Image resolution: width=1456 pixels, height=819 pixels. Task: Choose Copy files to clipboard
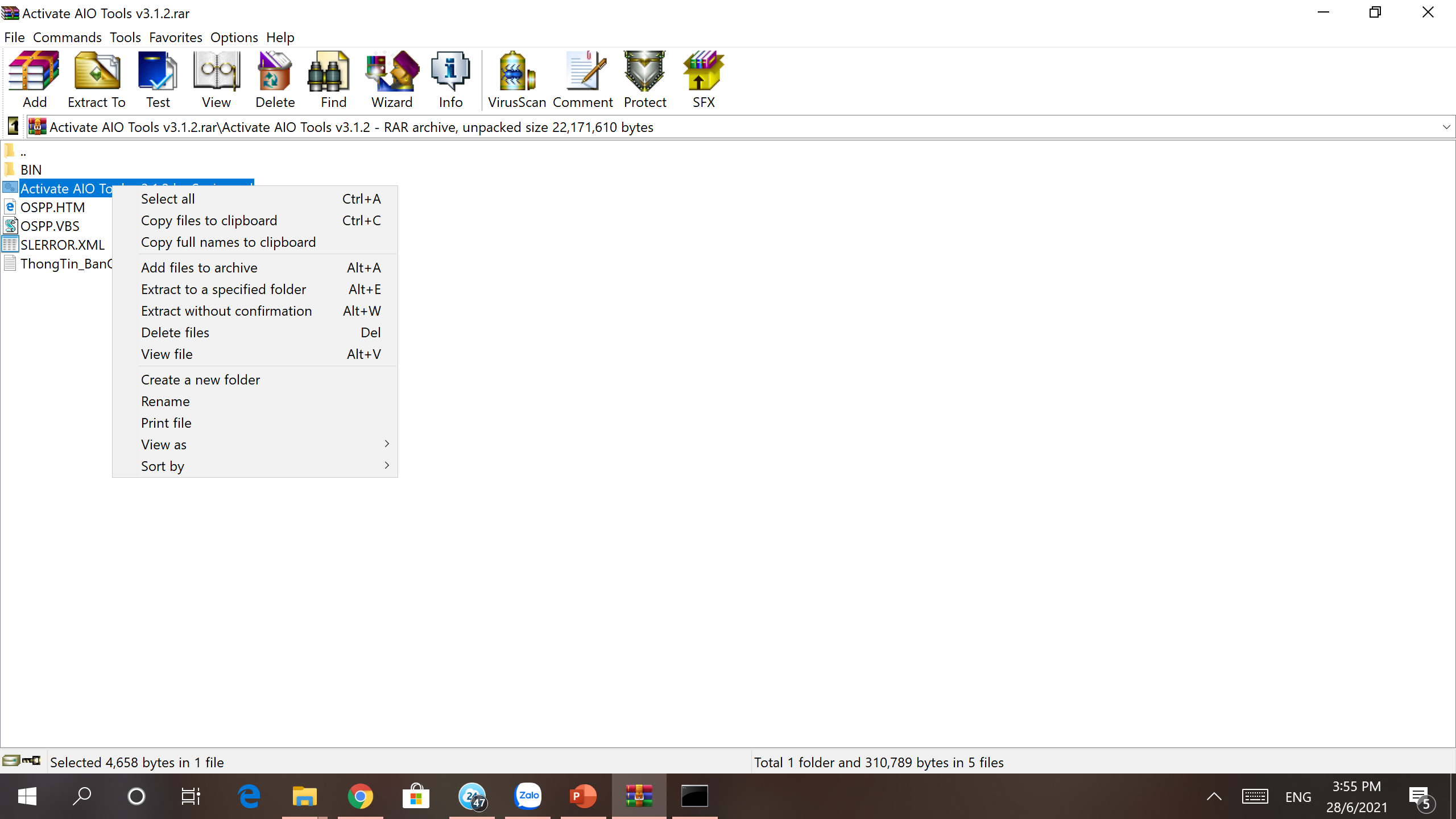pos(255,221)
